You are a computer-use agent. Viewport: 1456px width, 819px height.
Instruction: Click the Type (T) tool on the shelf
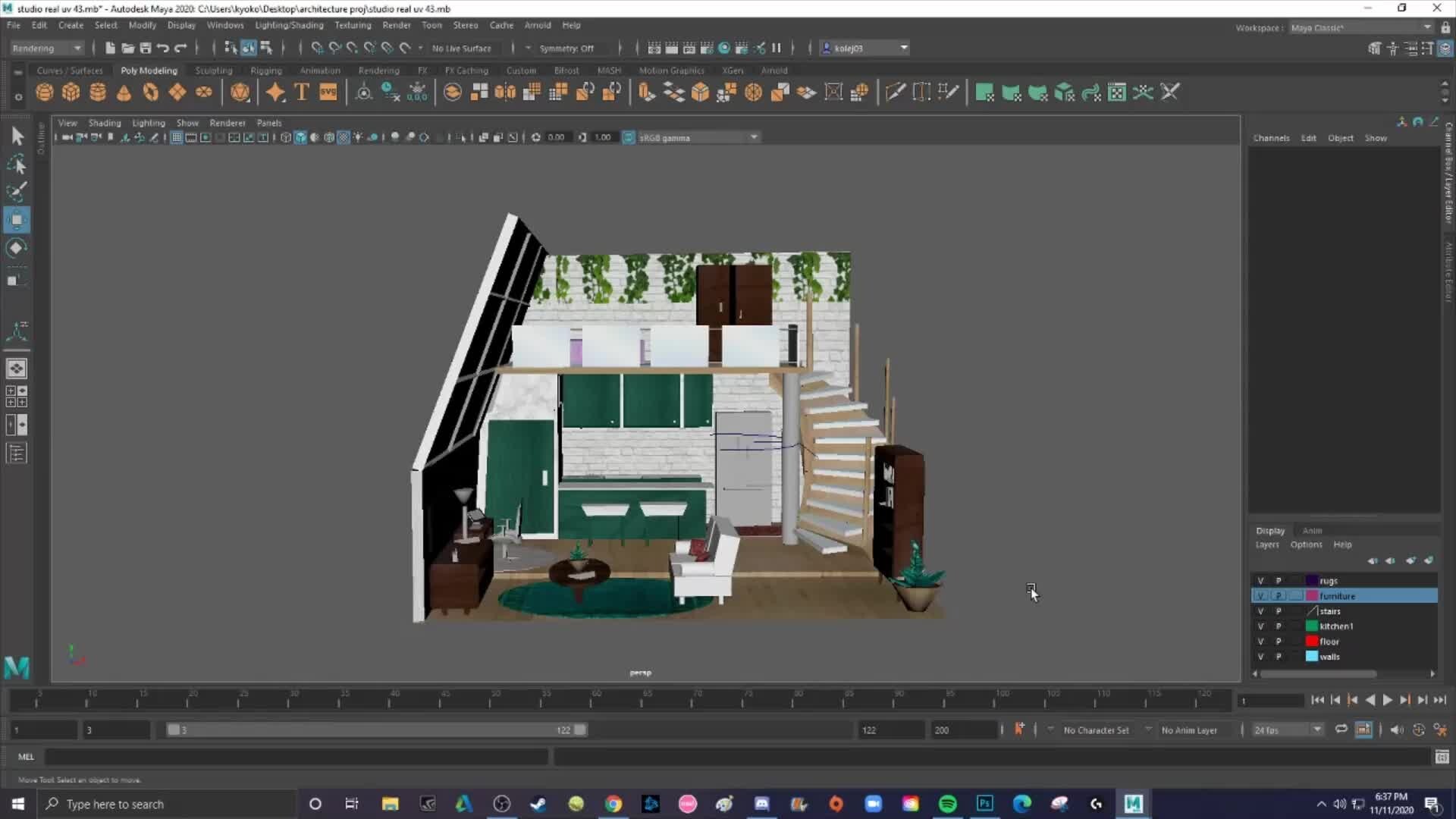click(x=300, y=91)
